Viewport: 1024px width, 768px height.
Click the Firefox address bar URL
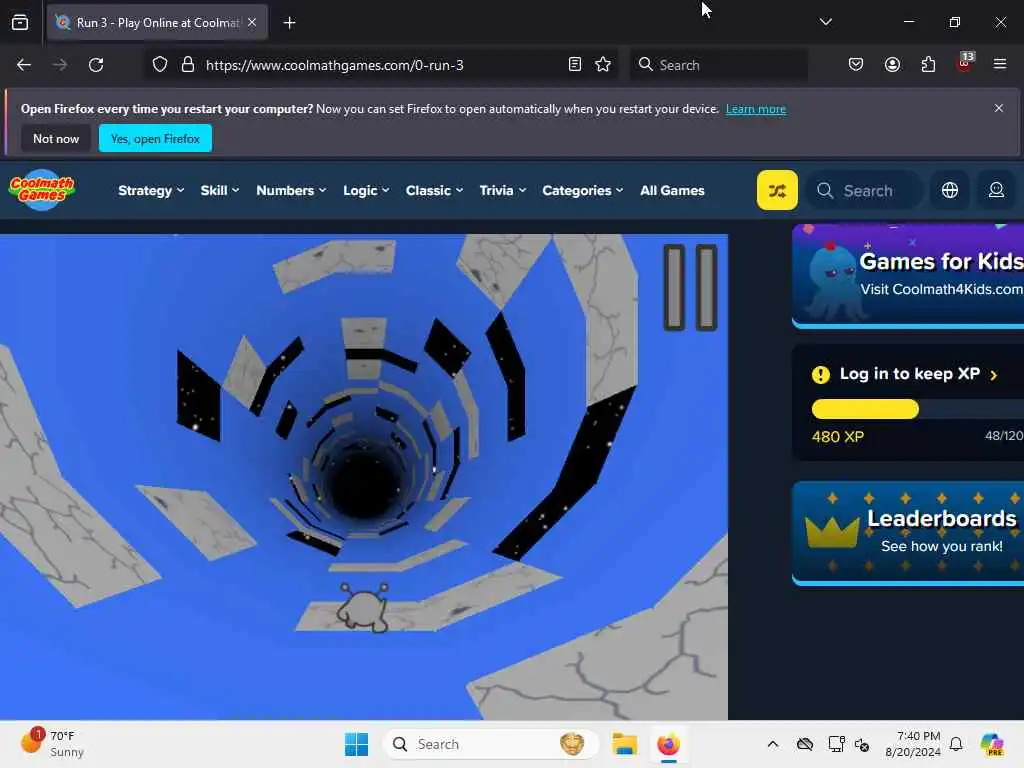click(334, 65)
